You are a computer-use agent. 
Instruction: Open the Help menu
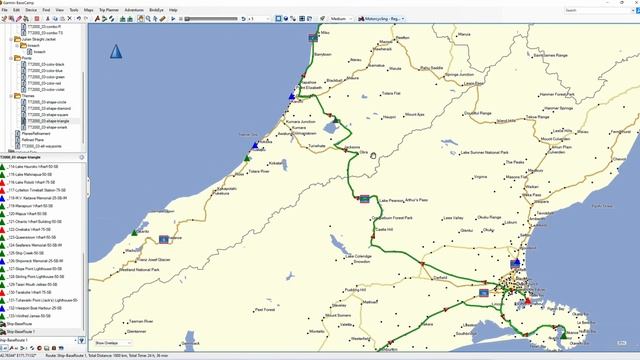point(173,10)
